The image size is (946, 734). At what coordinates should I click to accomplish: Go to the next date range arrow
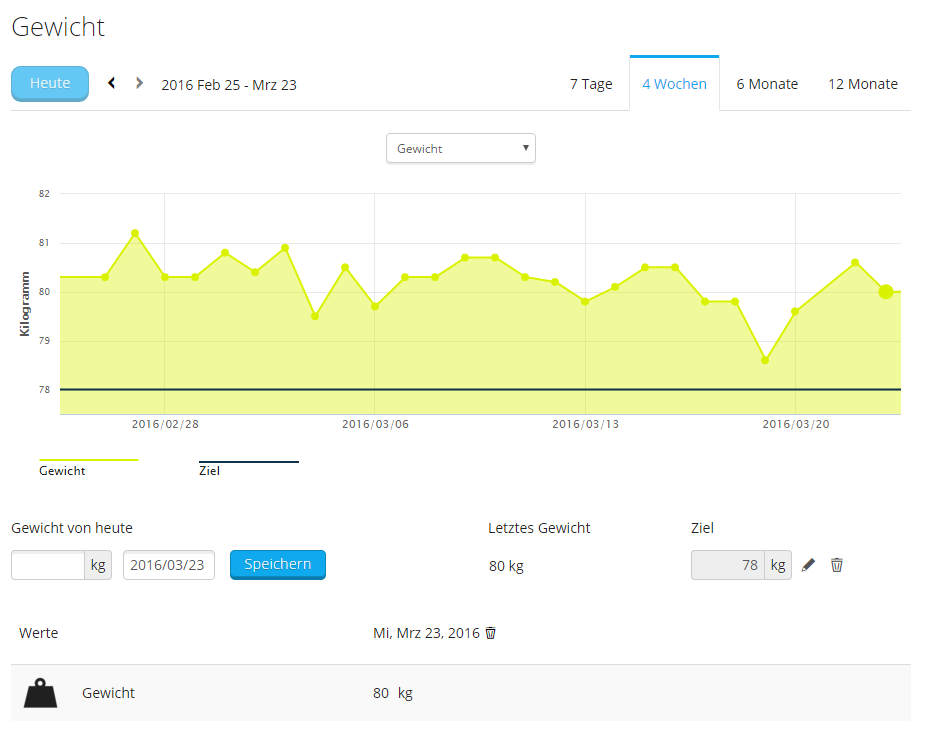pyautogui.click(x=139, y=83)
